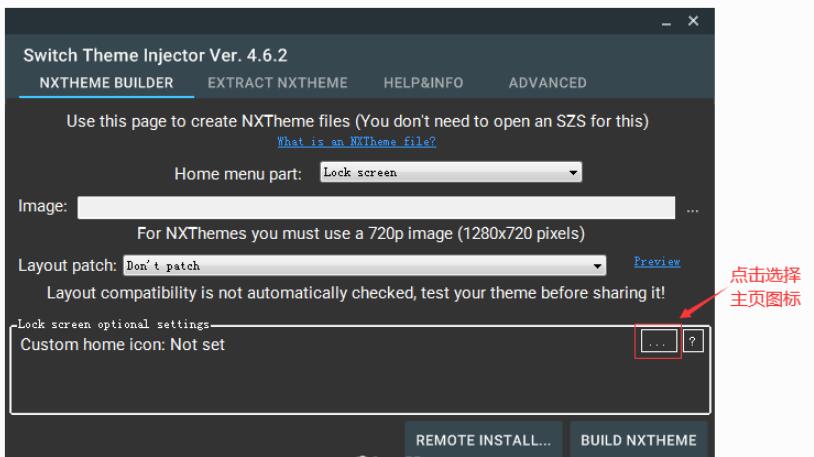Open the Layout patch combo box
Screen dimensions: 814x457
click(x=364, y=265)
